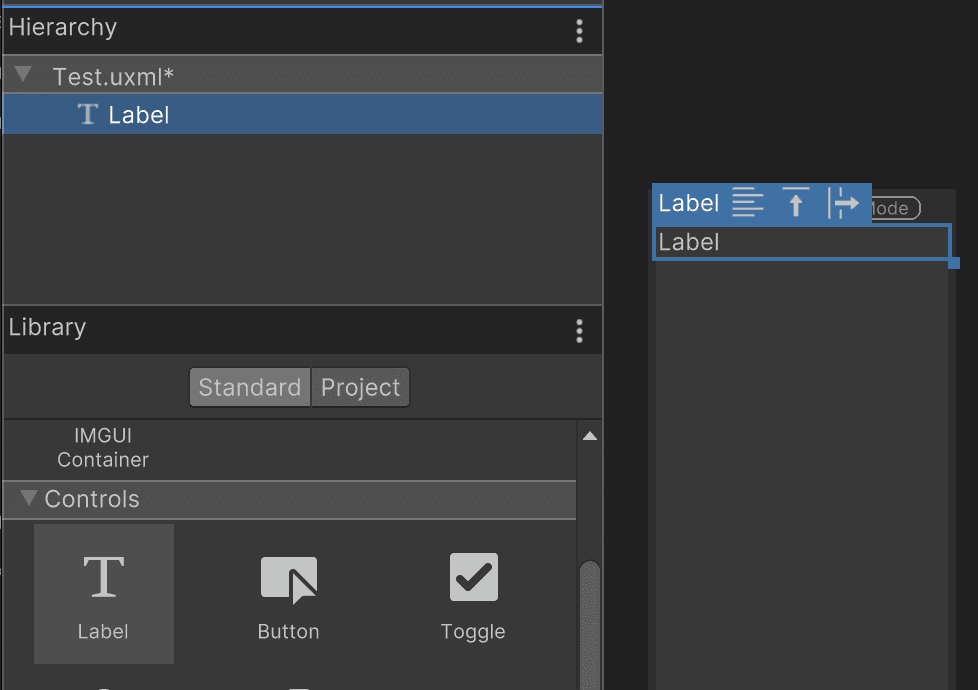Select the Toggle control in the Library
This screenshot has width=978, height=690.
pos(473,594)
